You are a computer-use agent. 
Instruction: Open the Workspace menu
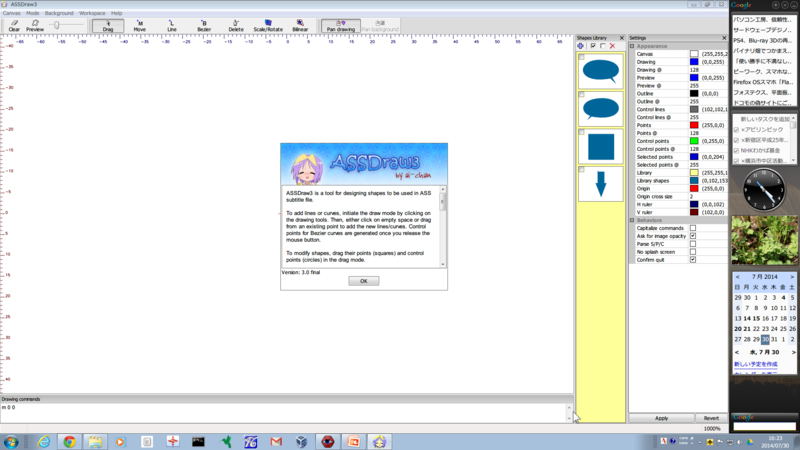pos(92,13)
